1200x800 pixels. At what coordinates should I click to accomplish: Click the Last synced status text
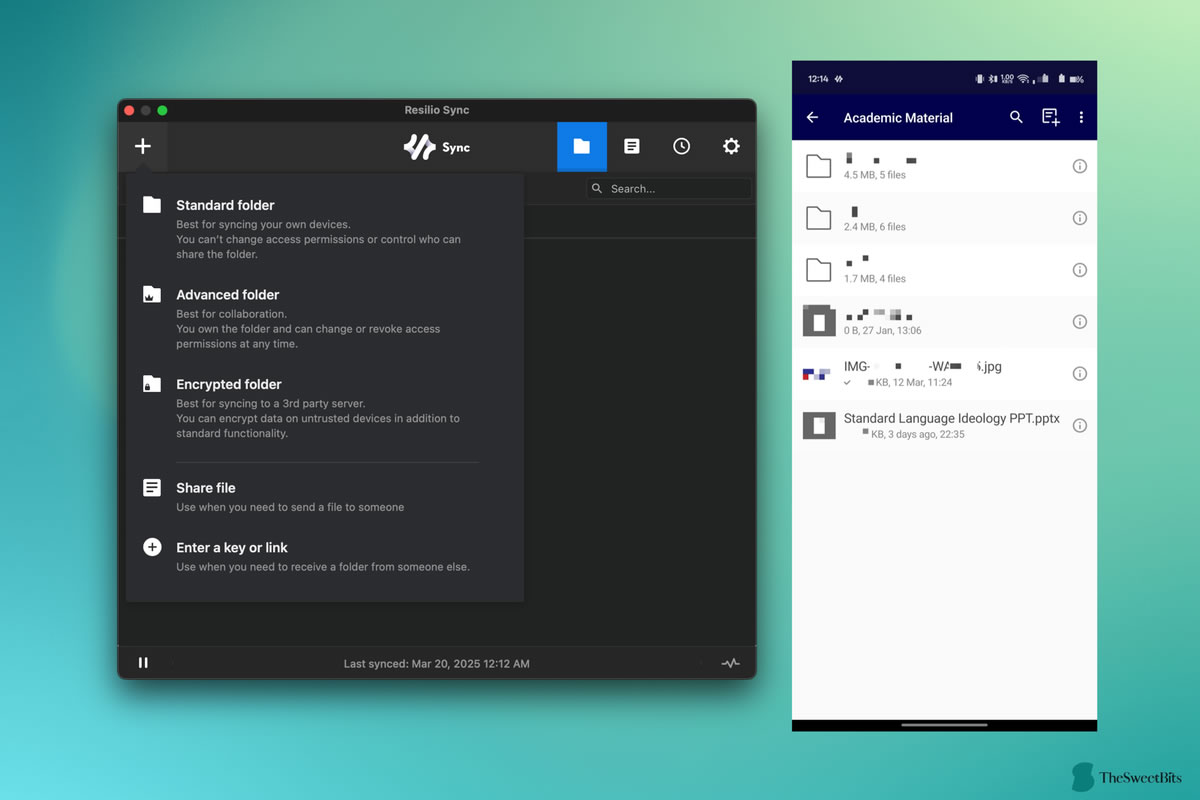437,664
